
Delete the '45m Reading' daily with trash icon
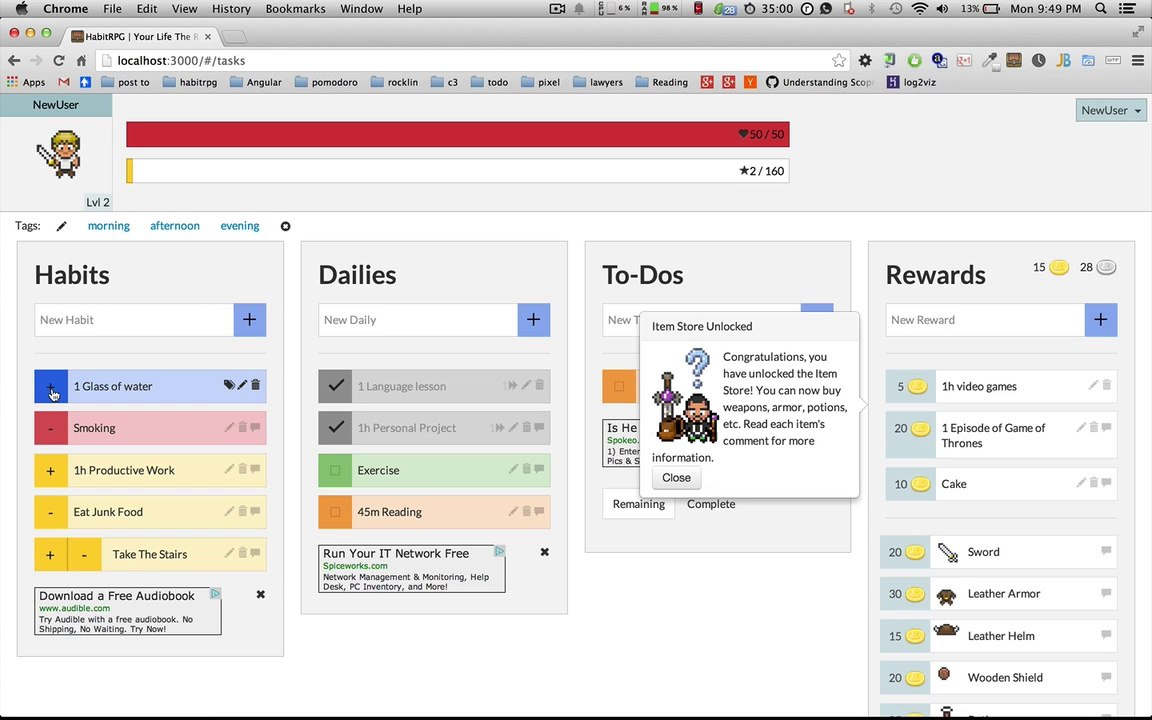point(527,511)
